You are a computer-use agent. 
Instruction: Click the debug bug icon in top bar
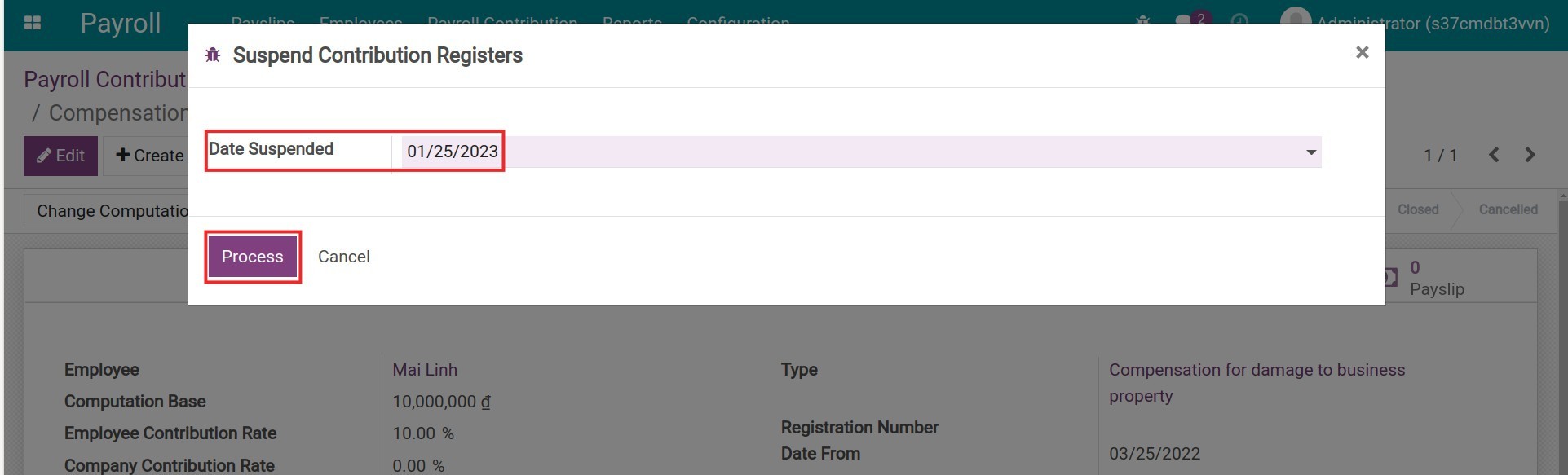[x=1143, y=22]
